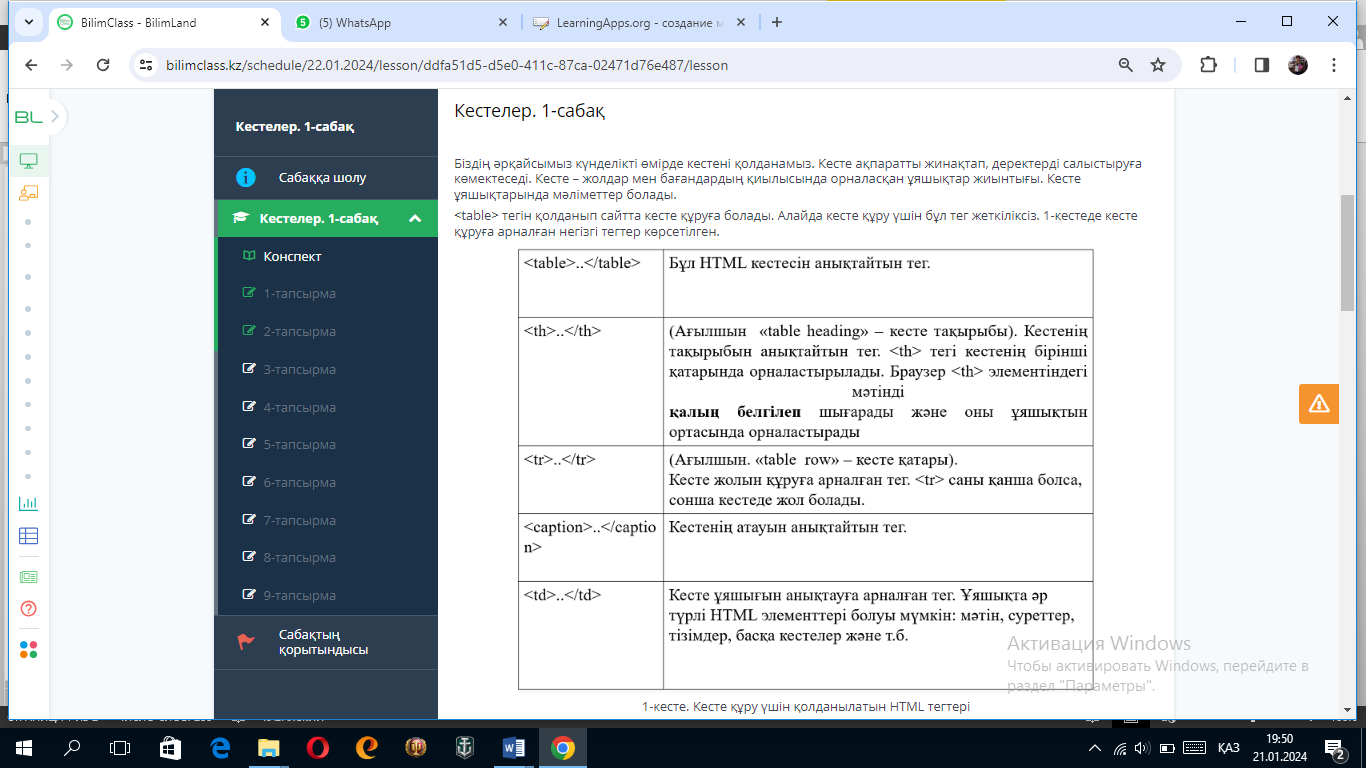Open the blue table grid sidebar icon

click(28, 536)
